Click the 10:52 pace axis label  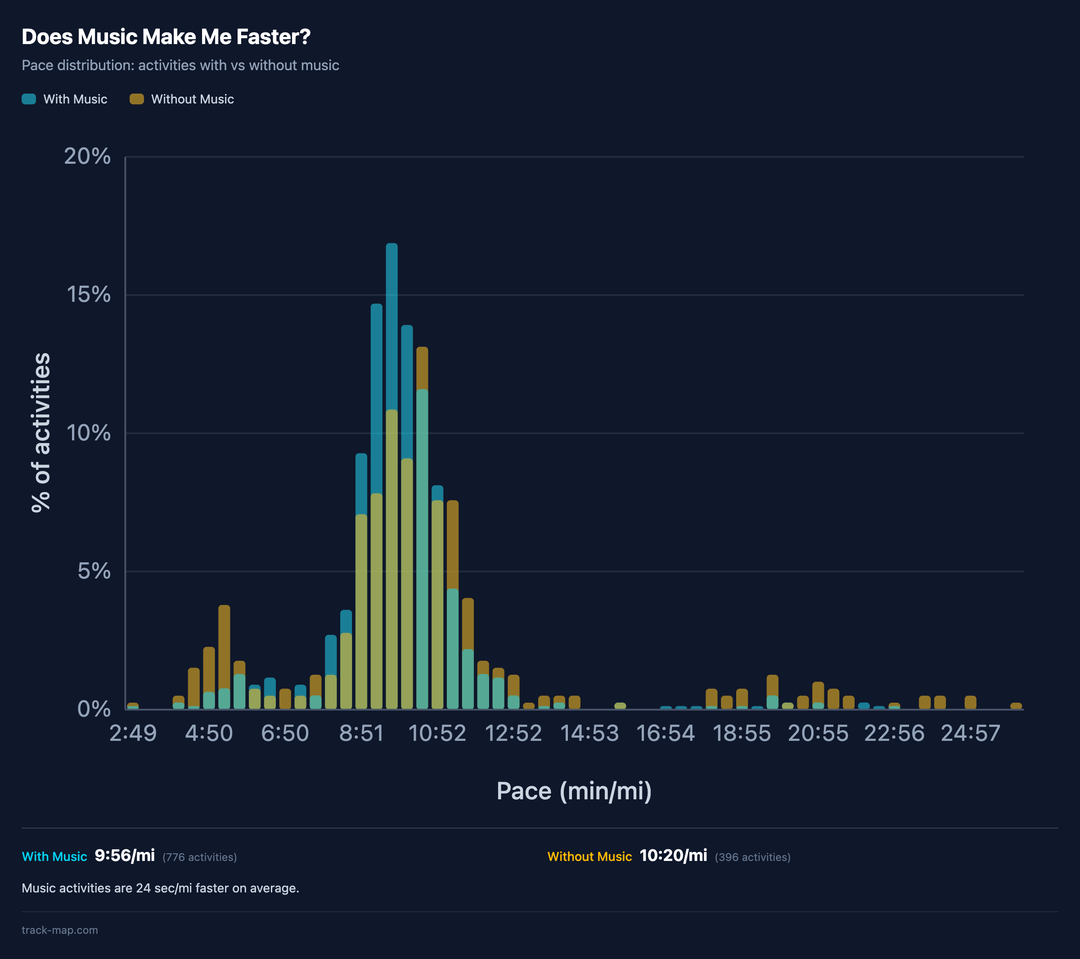tap(437, 734)
